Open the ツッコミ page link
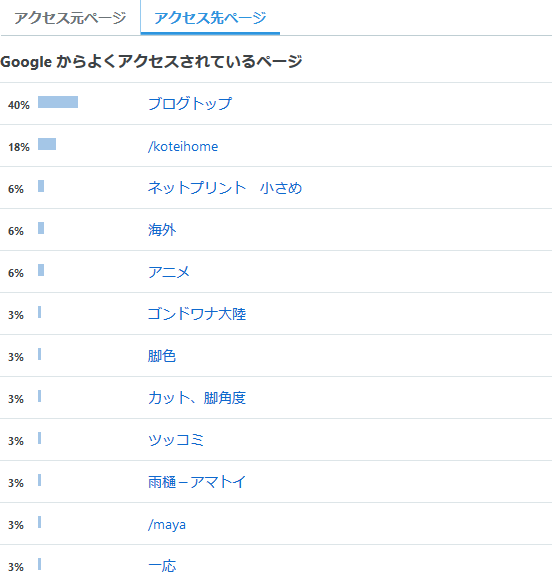 pyautogui.click(x=176, y=440)
